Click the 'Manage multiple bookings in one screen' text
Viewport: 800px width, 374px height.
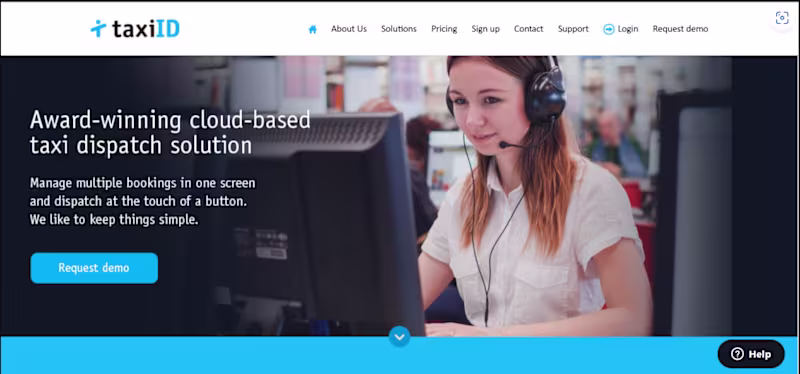pos(142,183)
